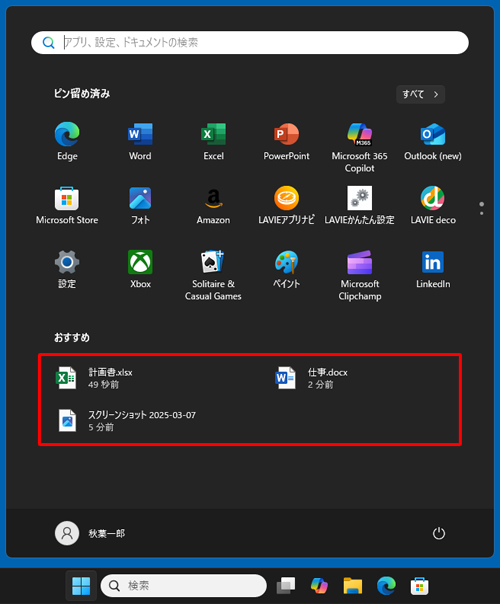Screen dimensions: 500x604
Task: Launch LAVIE deco app
Action: click(x=433, y=205)
